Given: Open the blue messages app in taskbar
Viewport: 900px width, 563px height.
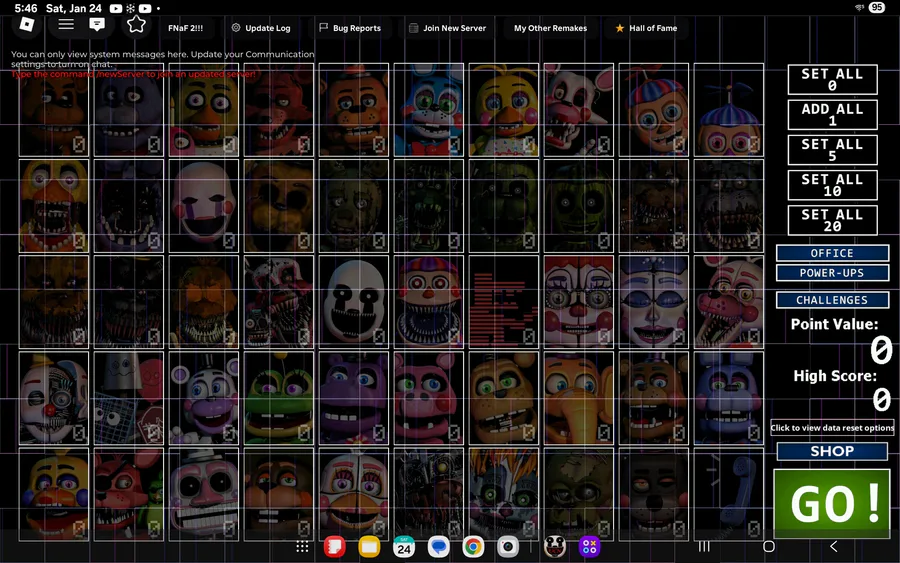Looking at the screenshot, I should [439, 547].
